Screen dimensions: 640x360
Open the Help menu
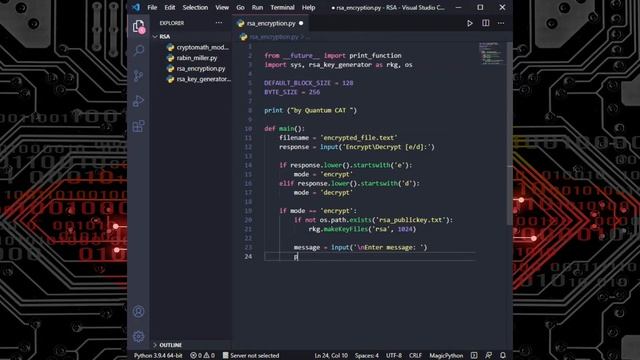click(x=309, y=7)
